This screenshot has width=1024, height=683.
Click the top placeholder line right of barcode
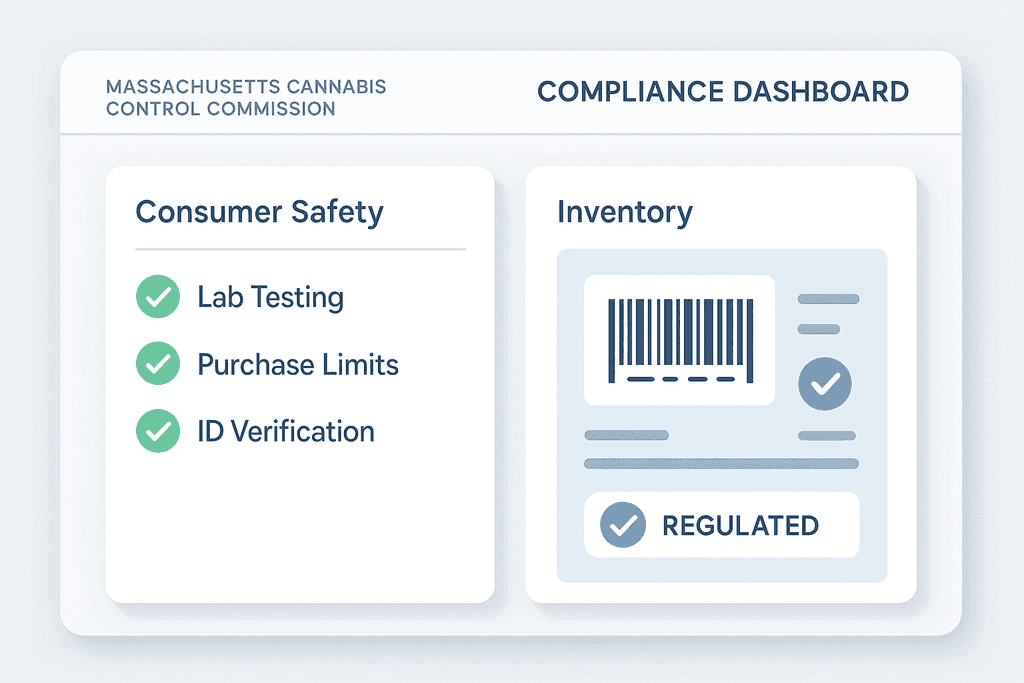(x=828, y=299)
